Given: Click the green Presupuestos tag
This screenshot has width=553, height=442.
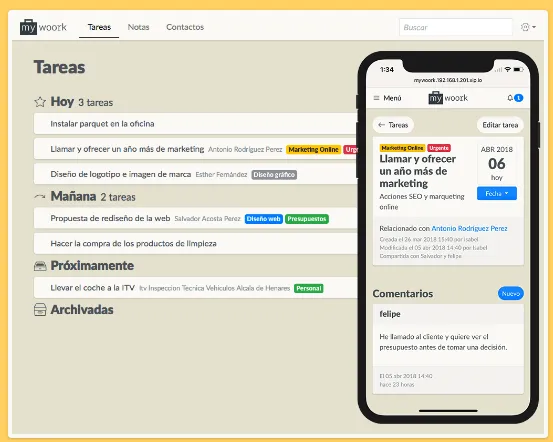Looking at the screenshot, I should click(x=307, y=219).
